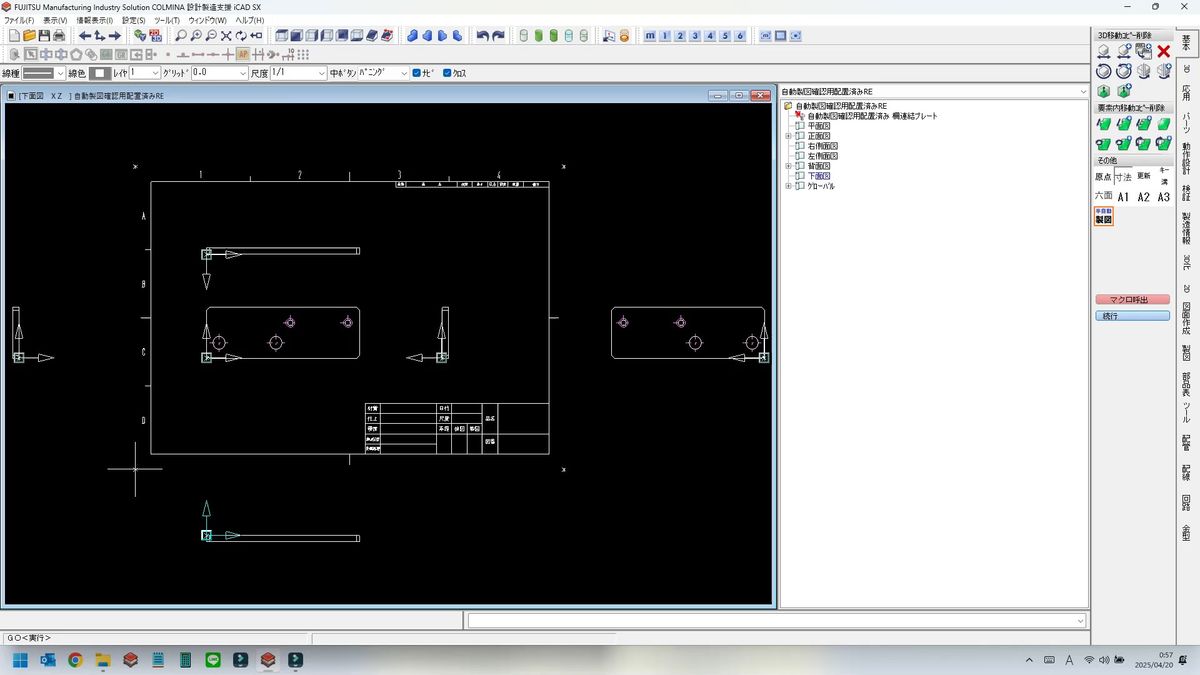Click the orange AP snap icon
The image size is (1200, 675).
242,54
